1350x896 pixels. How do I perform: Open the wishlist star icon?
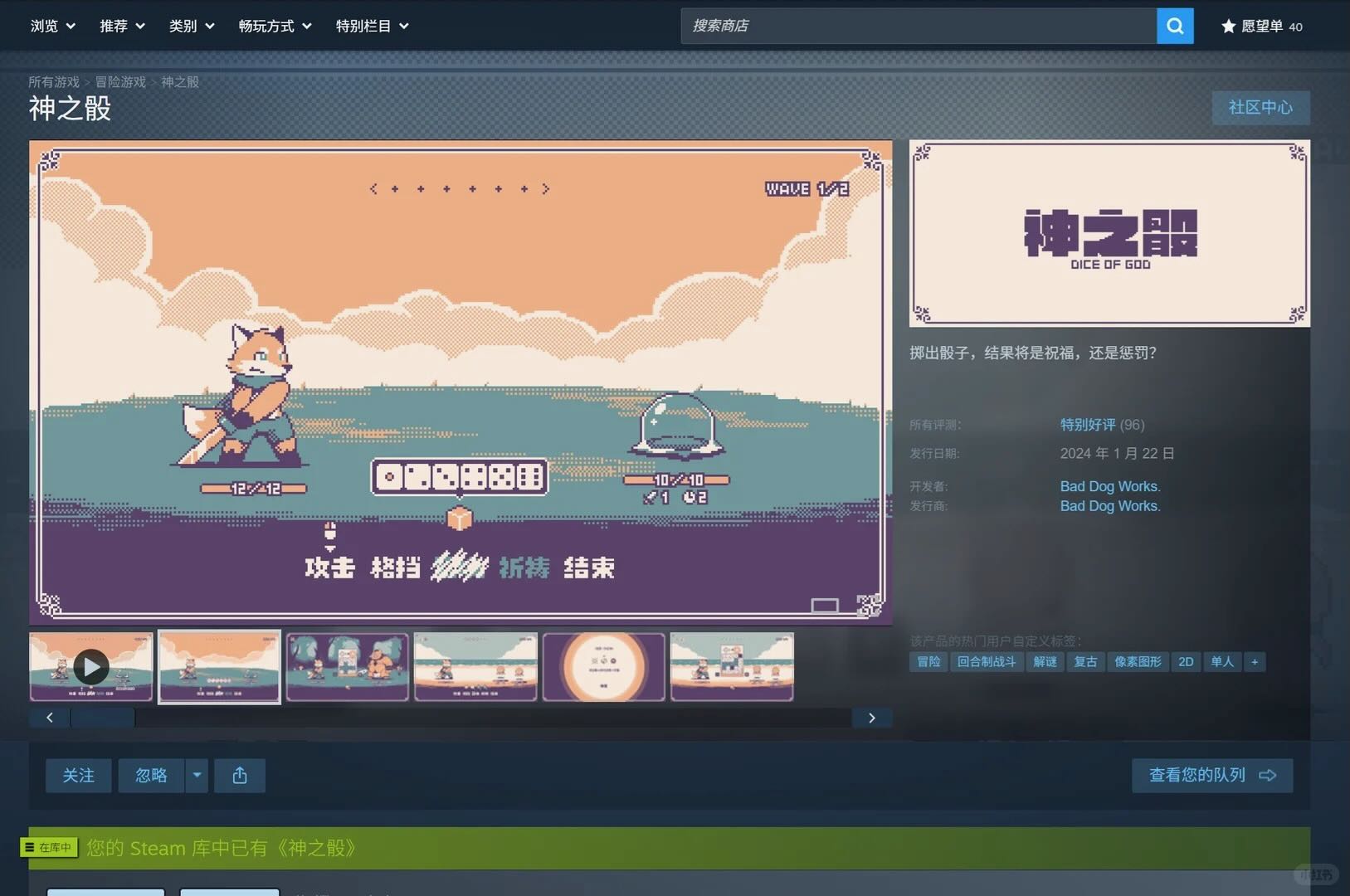coord(1228,27)
